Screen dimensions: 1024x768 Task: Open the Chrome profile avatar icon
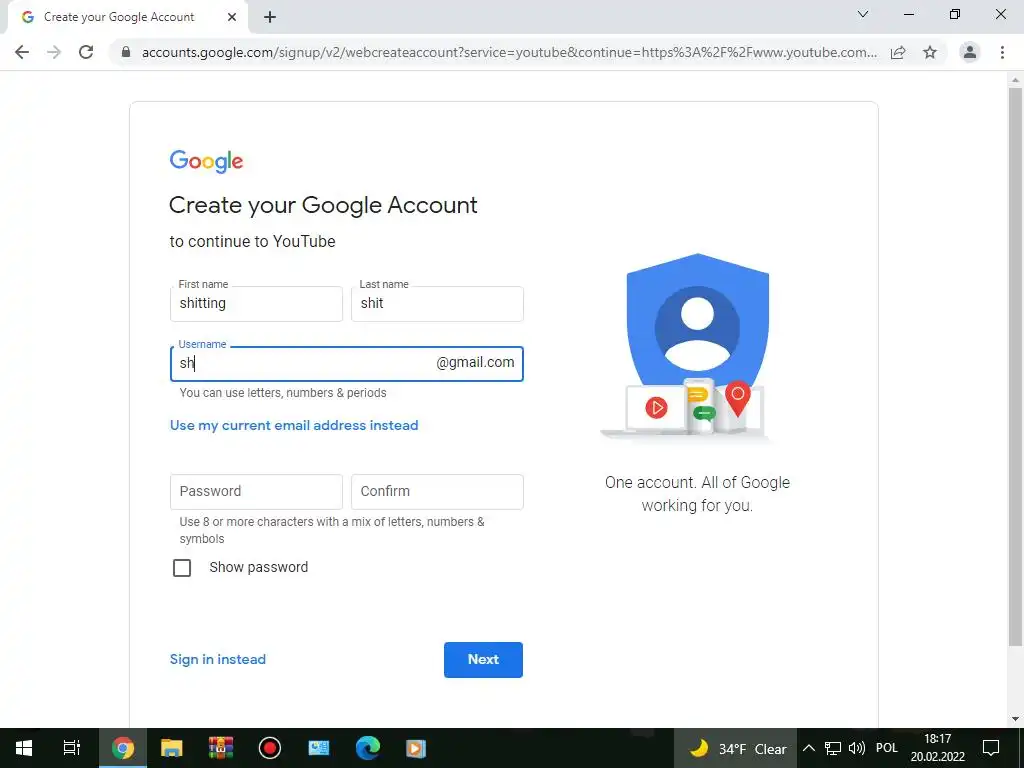(x=970, y=52)
